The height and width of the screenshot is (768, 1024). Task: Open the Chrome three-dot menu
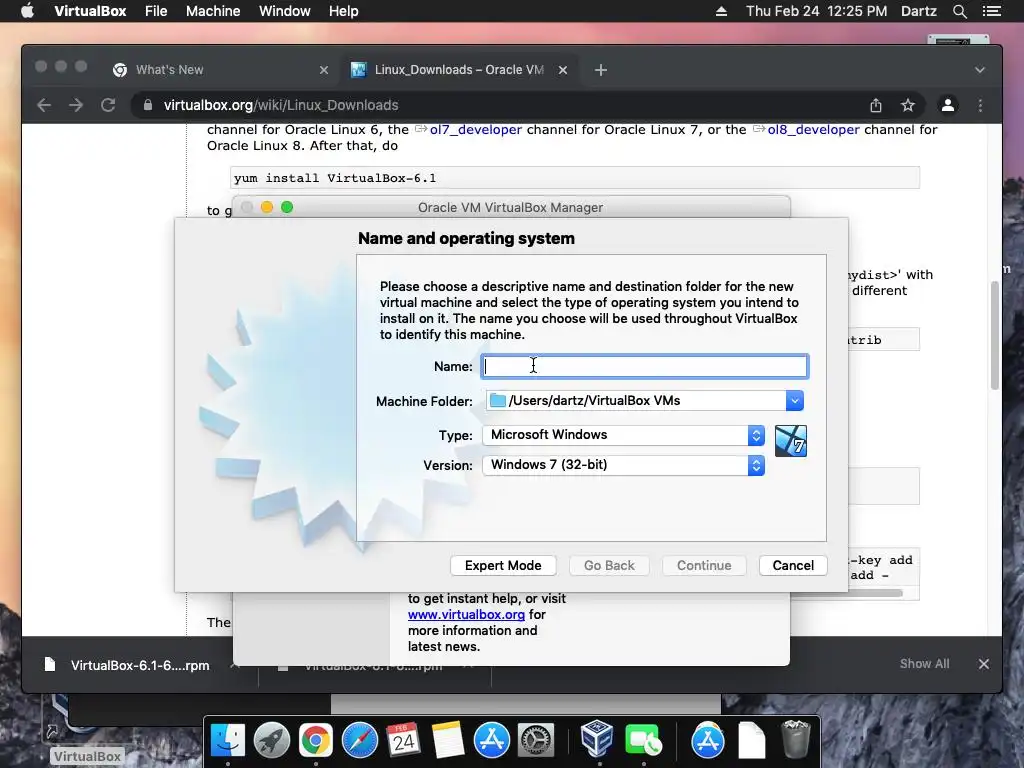click(980, 105)
